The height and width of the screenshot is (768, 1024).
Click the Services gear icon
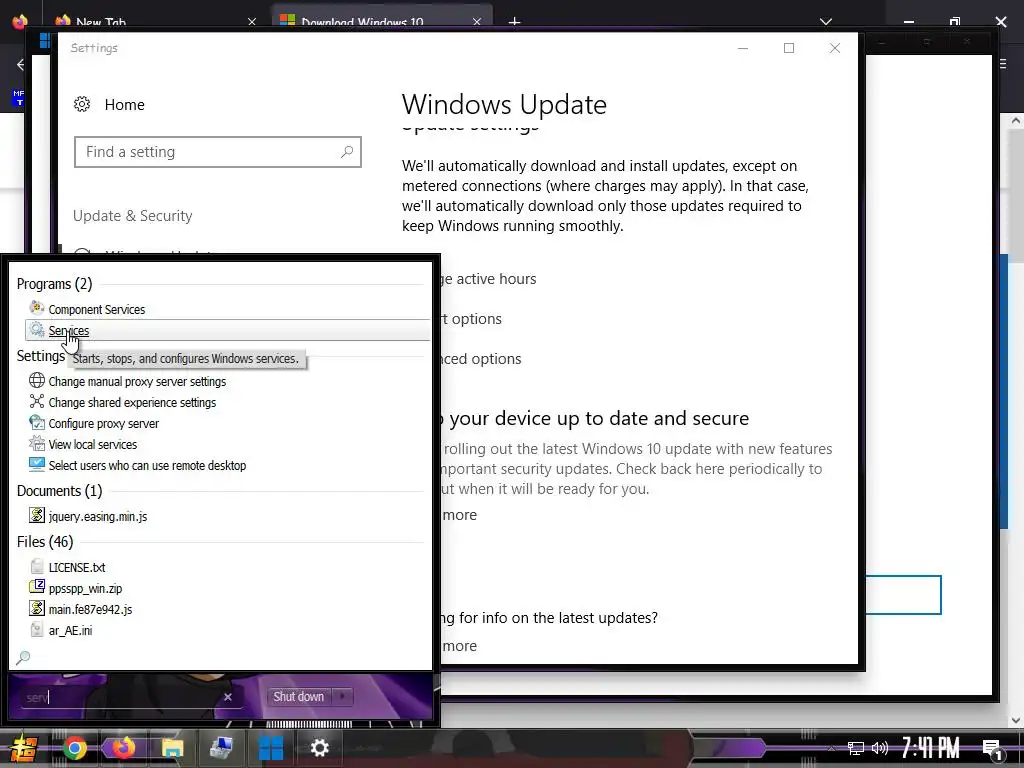click(x=37, y=330)
